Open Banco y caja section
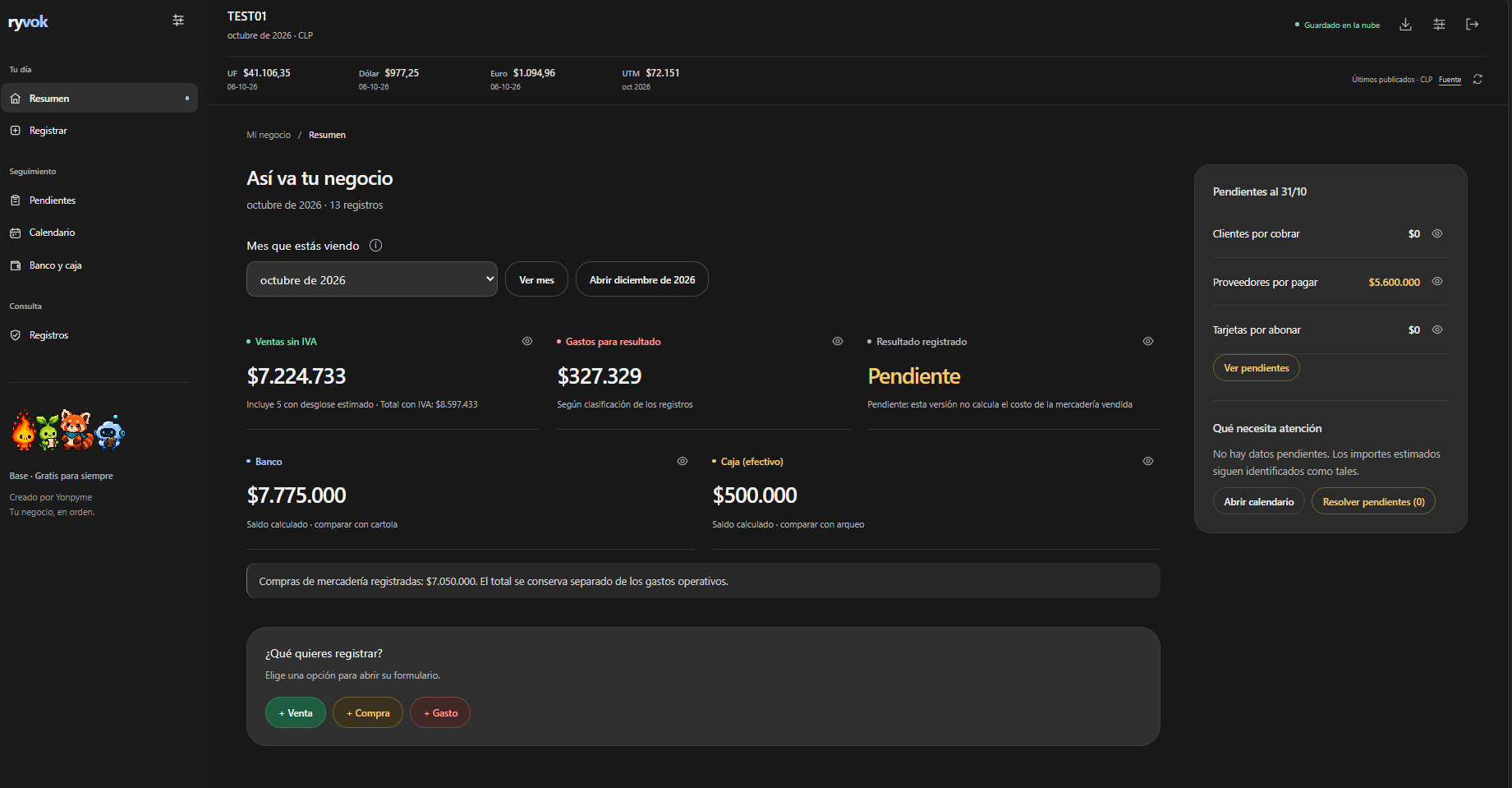Viewport: 1512px width, 788px height. point(99,265)
